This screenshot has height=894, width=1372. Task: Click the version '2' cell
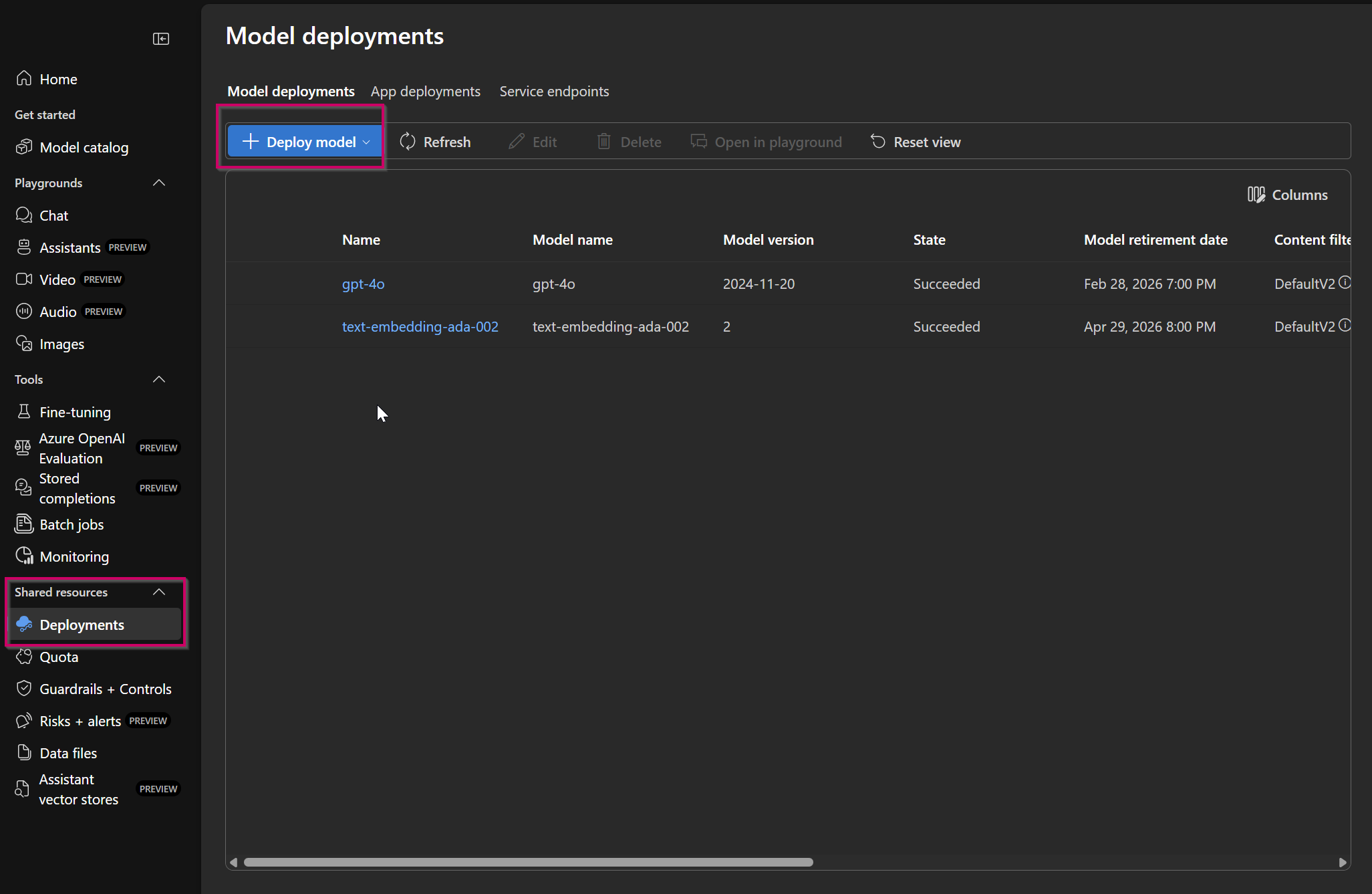pos(726,326)
